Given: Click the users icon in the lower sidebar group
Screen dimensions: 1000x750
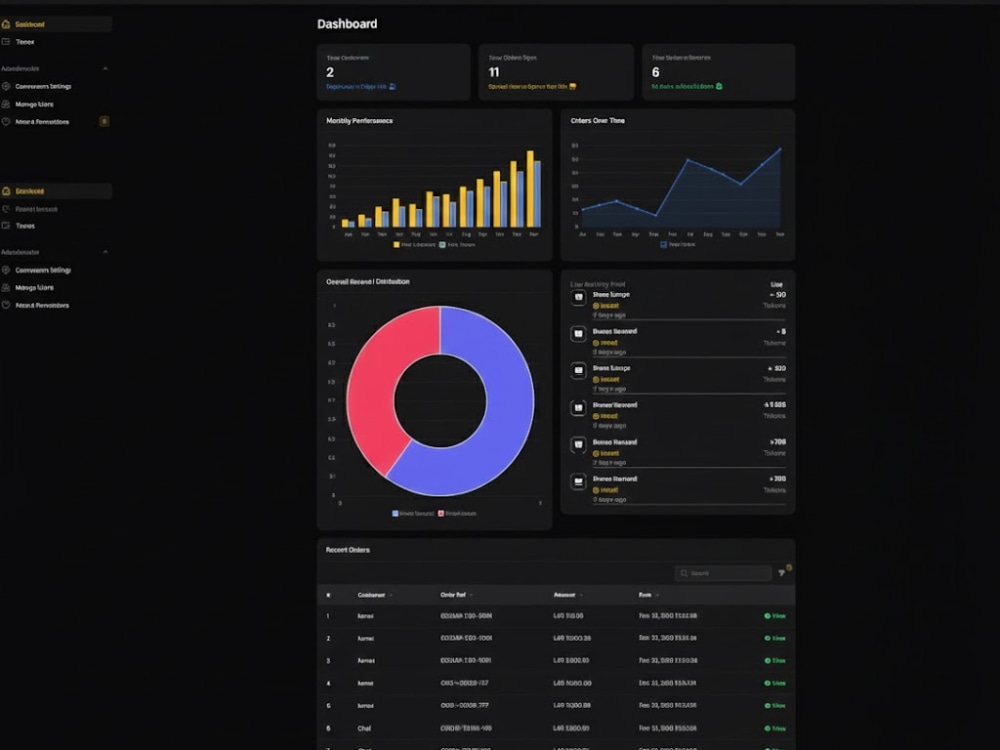Looking at the screenshot, I should point(6,288).
